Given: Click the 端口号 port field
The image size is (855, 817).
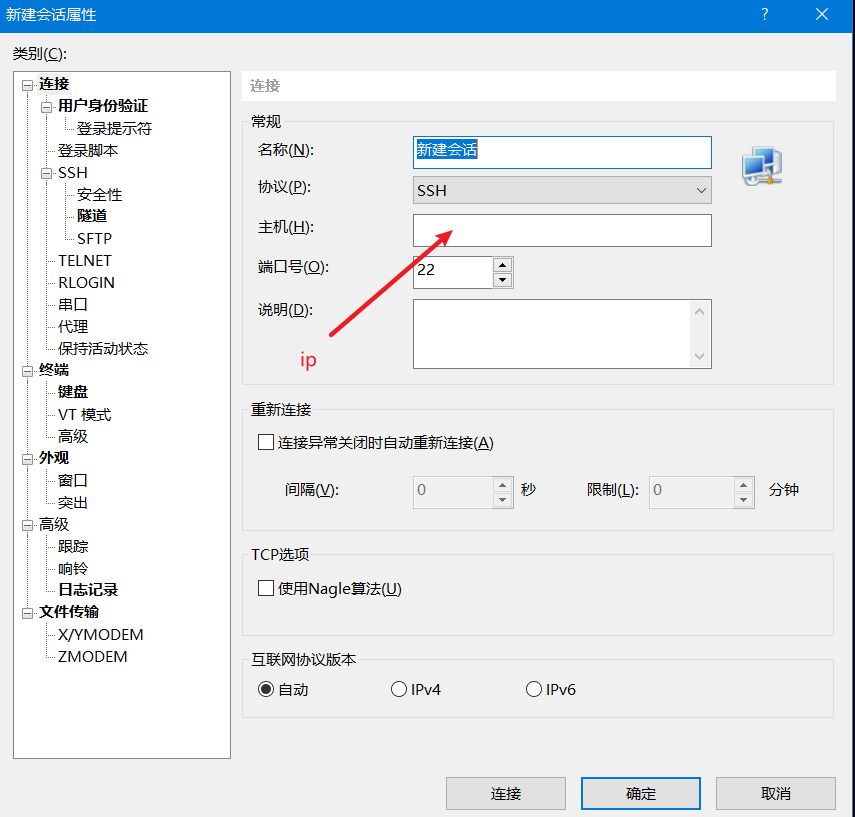Looking at the screenshot, I should click(x=453, y=272).
